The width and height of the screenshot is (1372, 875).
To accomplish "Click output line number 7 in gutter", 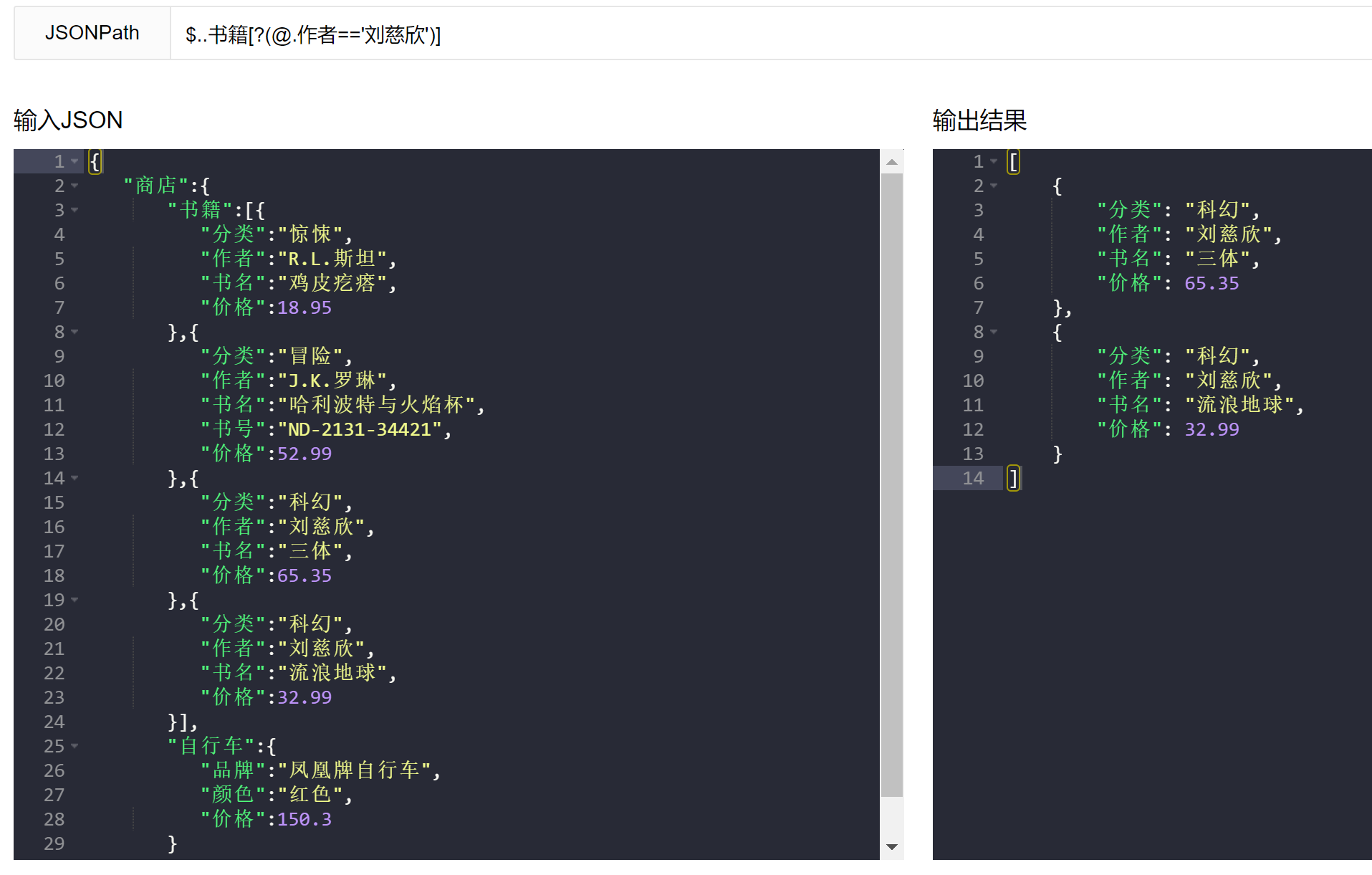I will 979,308.
